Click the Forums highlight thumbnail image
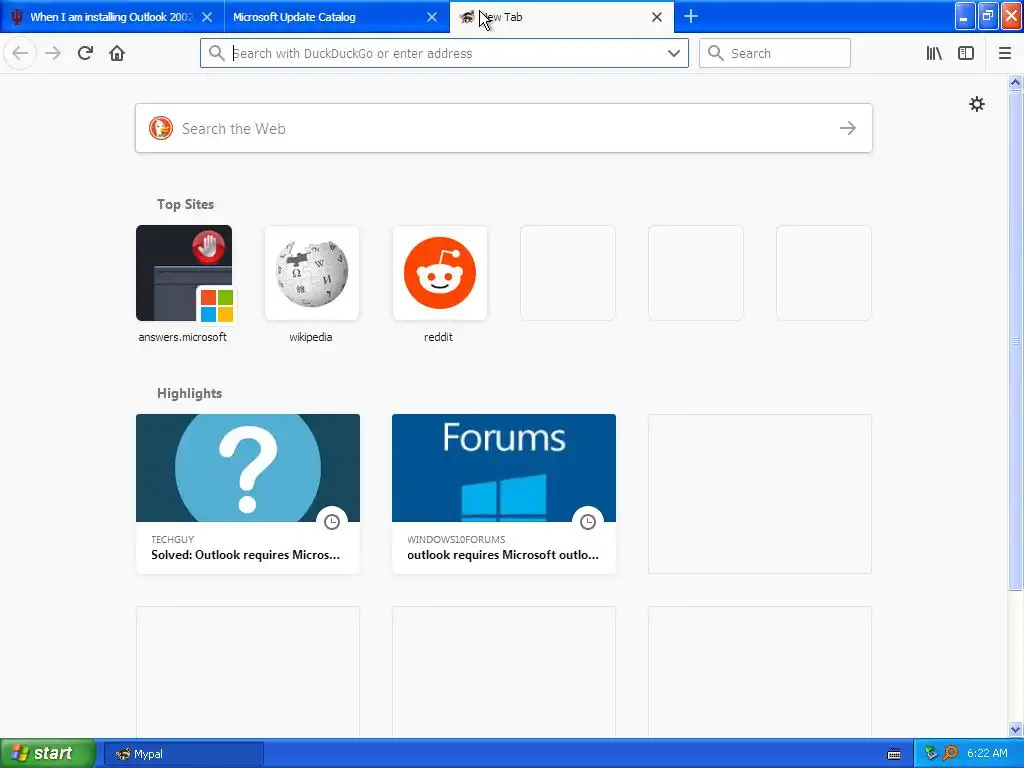 [x=504, y=468]
